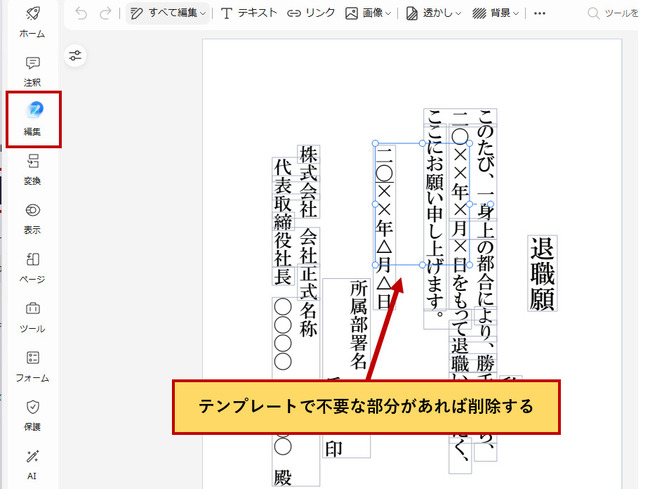
Task: Open the 透かし (Watermark) dropdown
Action: [434, 13]
